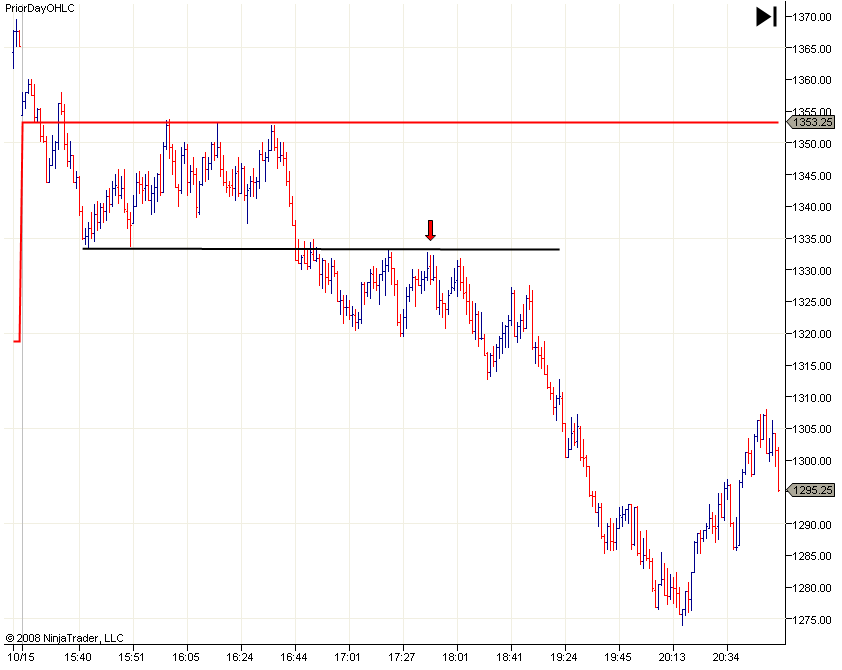Screen dimensions: 842x670
Task: Select the PriorDayOHLC indicator label
Action: [x=40, y=8]
